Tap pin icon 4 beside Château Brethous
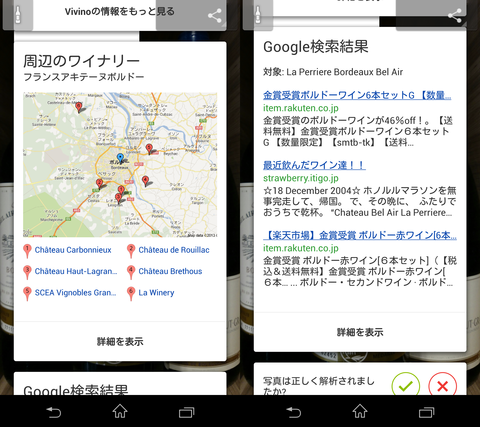Image resolution: width=480 pixels, height=427 pixels. 131,272
